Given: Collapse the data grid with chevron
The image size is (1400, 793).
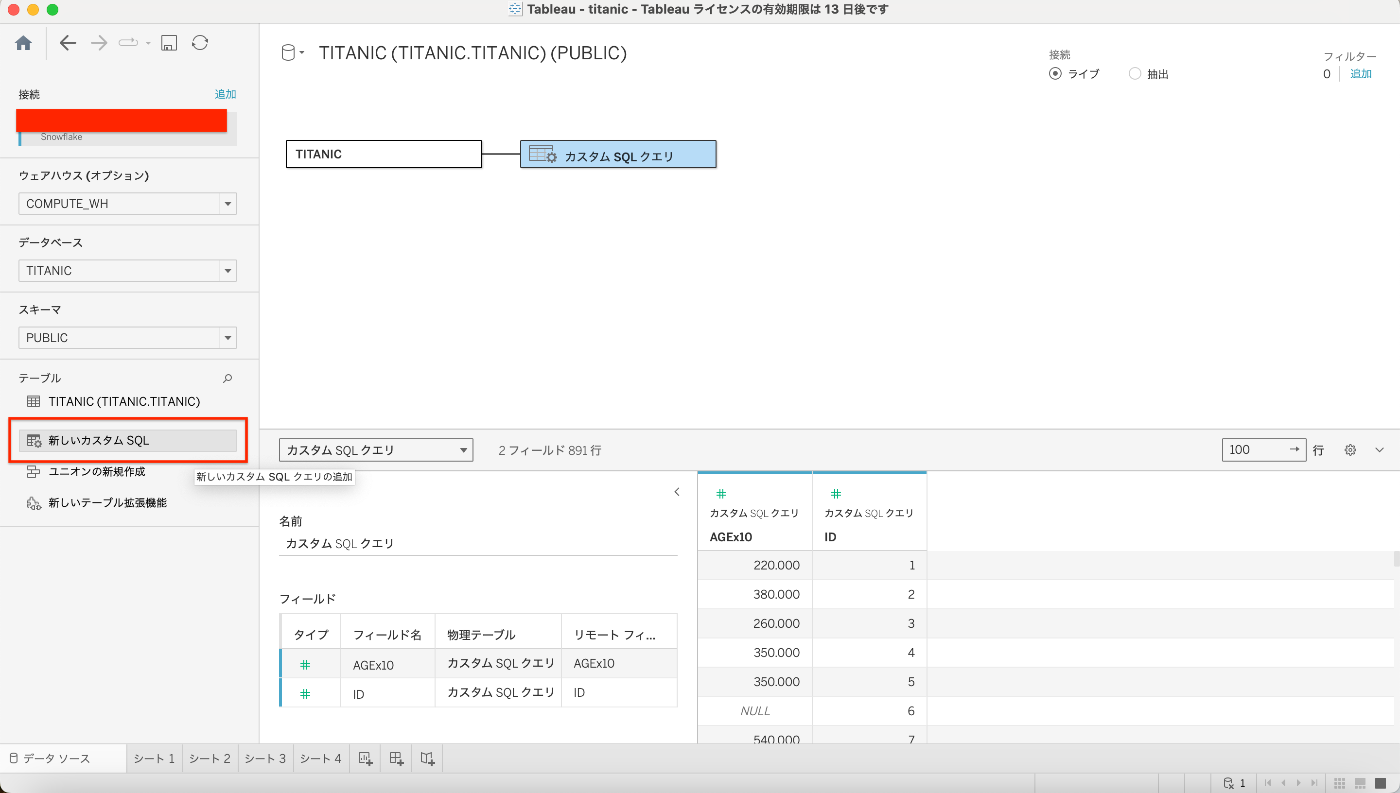Looking at the screenshot, I should pyautogui.click(x=1380, y=450).
